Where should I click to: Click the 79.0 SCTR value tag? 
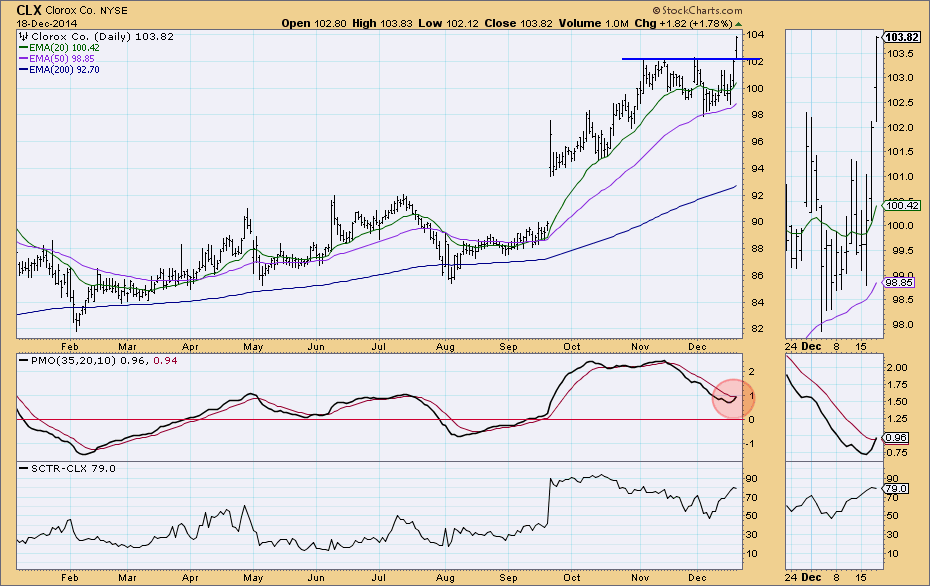[x=896, y=489]
